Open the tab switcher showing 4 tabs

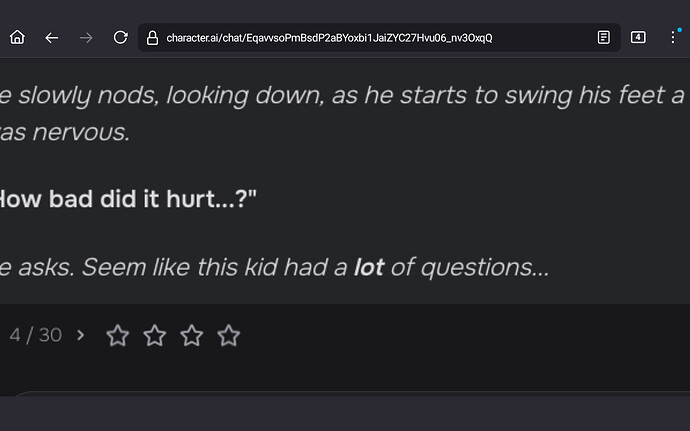click(638, 37)
